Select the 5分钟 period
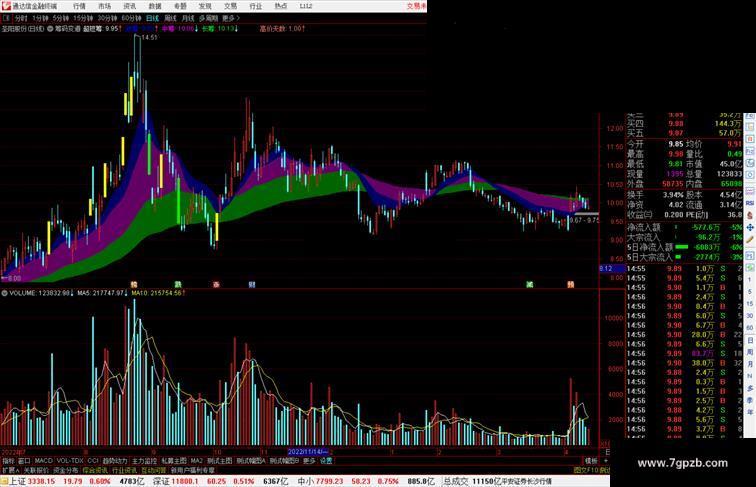 61,18
